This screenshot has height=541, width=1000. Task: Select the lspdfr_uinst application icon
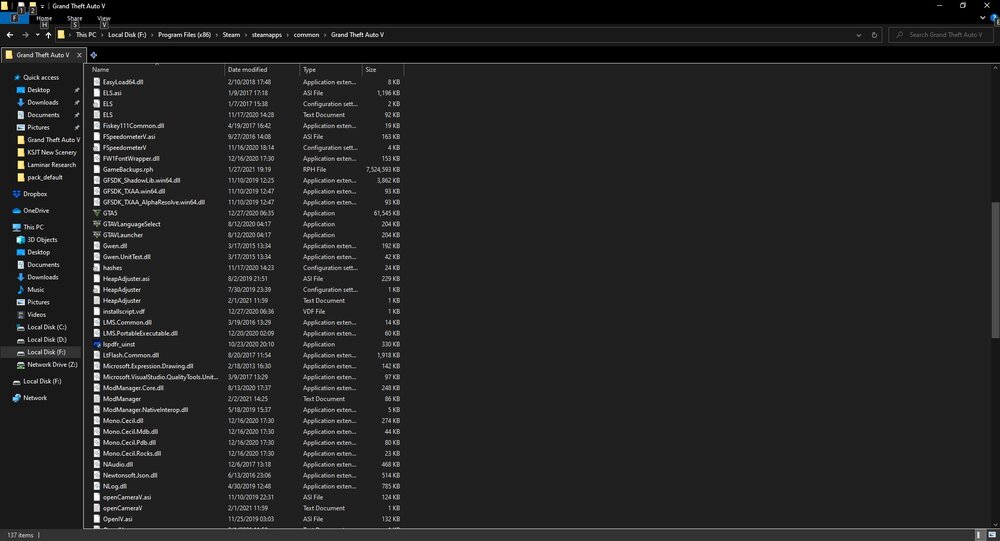pyautogui.click(x=97, y=345)
